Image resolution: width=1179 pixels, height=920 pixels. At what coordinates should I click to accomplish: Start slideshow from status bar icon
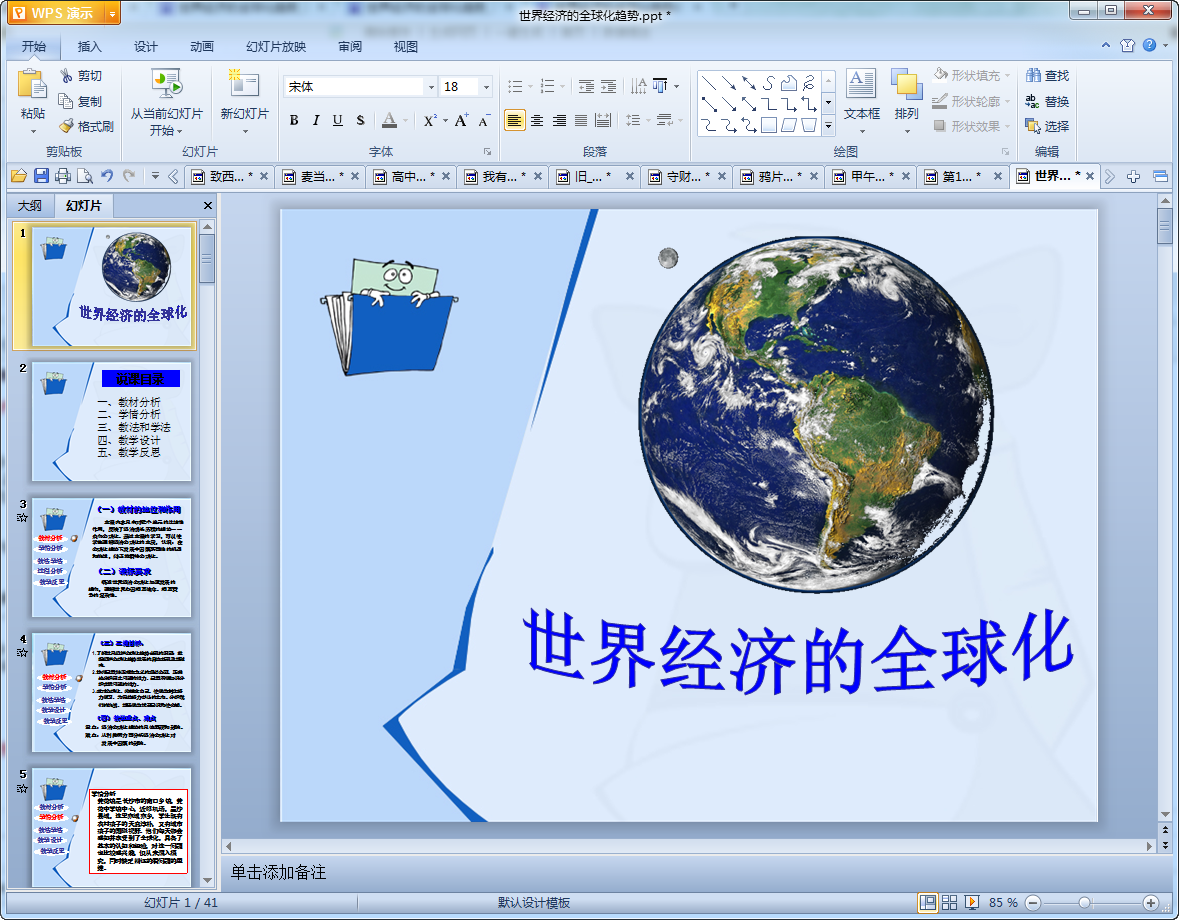pos(971,903)
